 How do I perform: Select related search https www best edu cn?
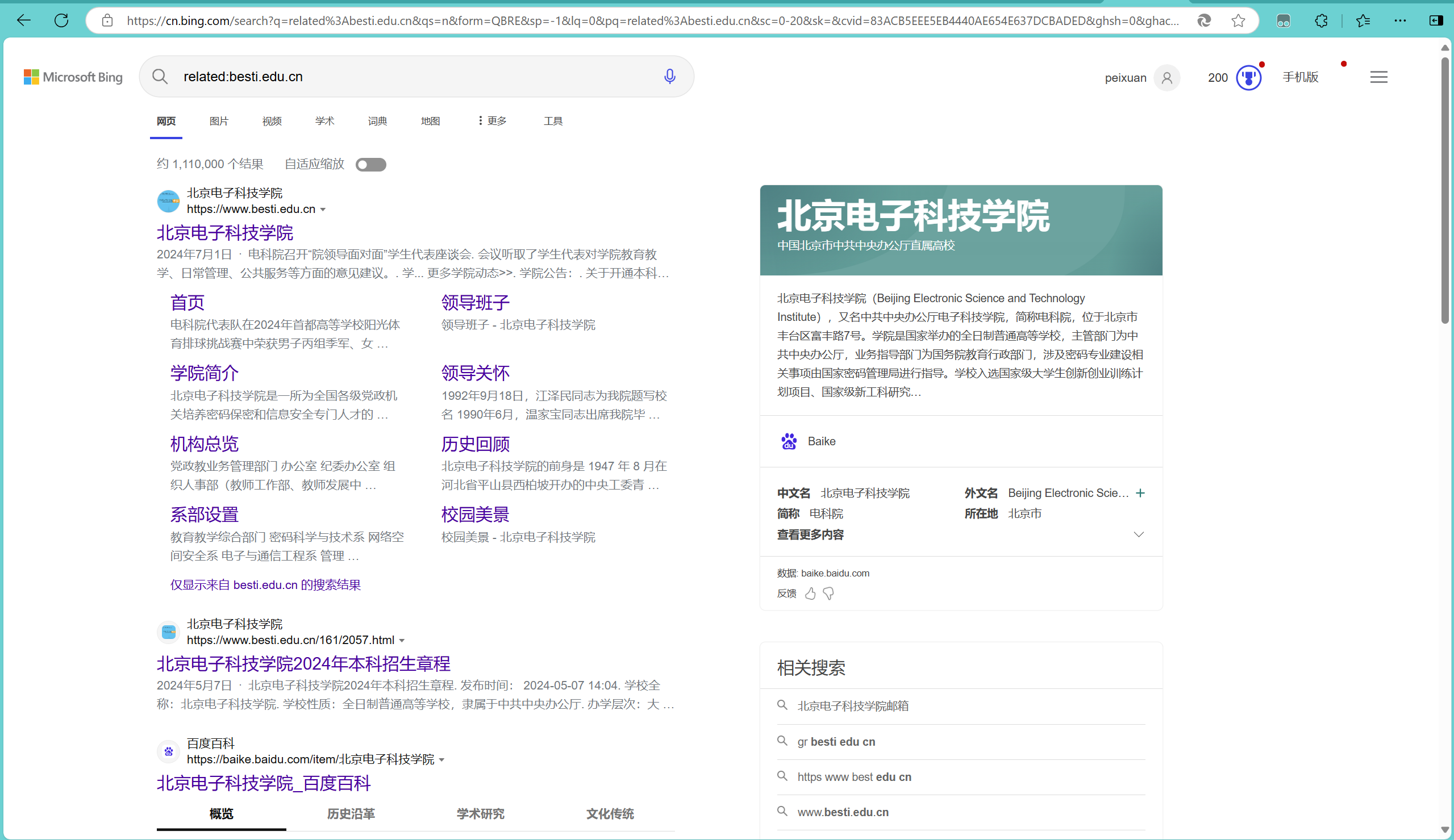pos(855,777)
